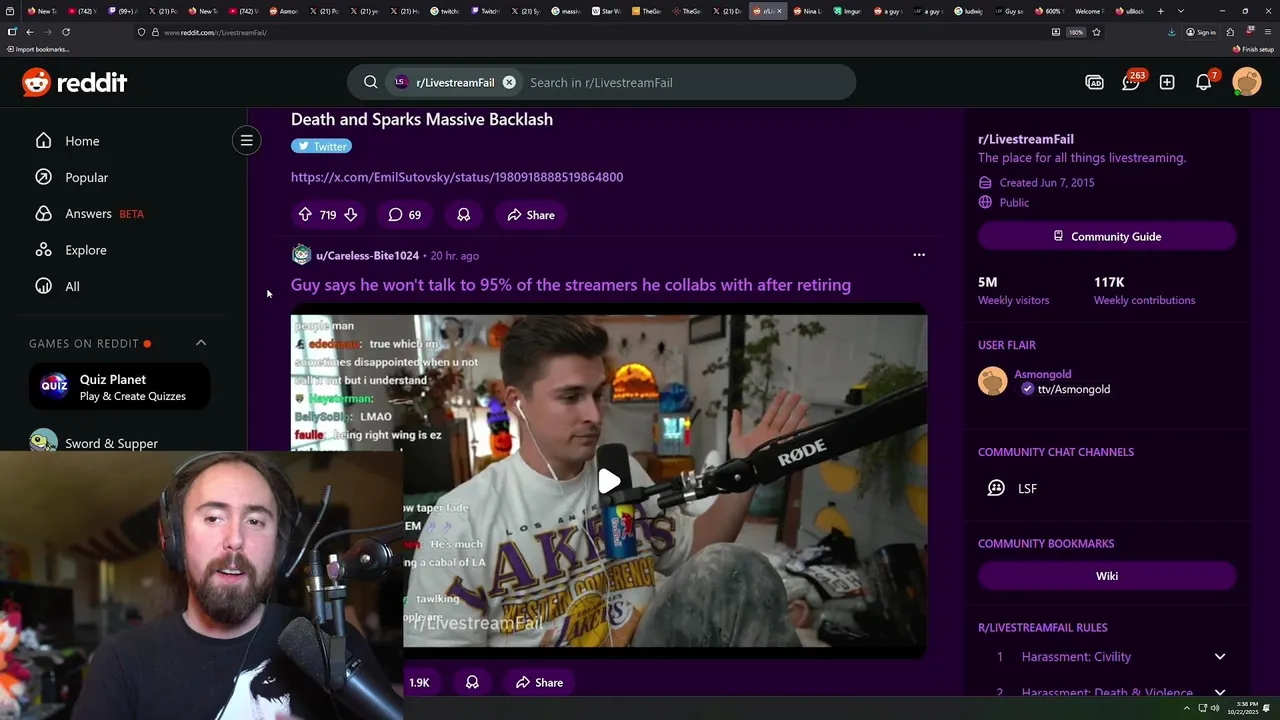Click the create post plus icon
The height and width of the screenshot is (720, 1280).
(1167, 83)
